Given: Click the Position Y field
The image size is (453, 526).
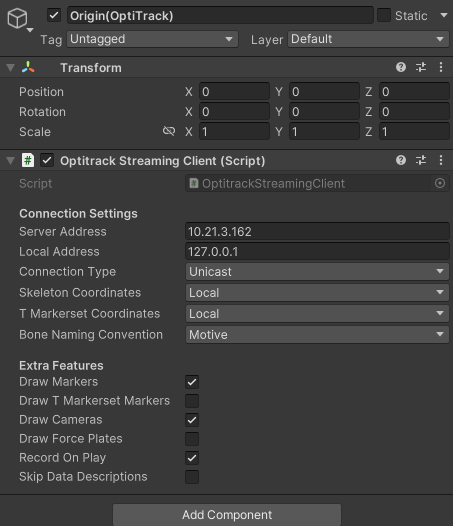Looking at the screenshot, I should pyautogui.click(x=324, y=92).
